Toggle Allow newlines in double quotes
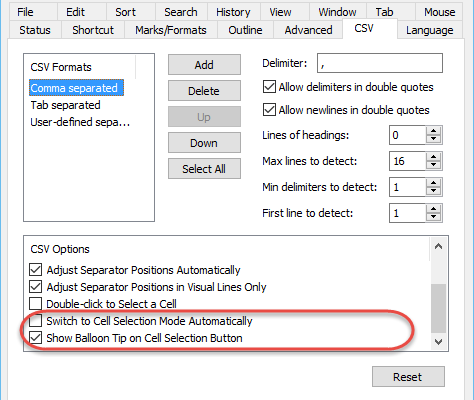 click(269, 110)
